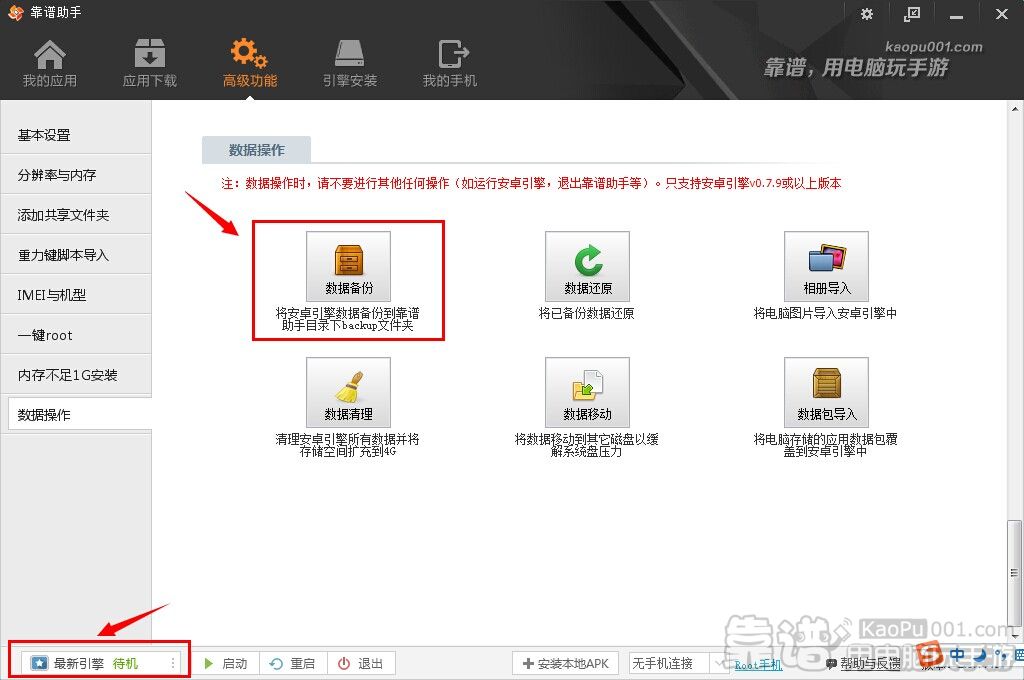
Task: Click the 相册导入 album import icon
Action: [x=827, y=267]
